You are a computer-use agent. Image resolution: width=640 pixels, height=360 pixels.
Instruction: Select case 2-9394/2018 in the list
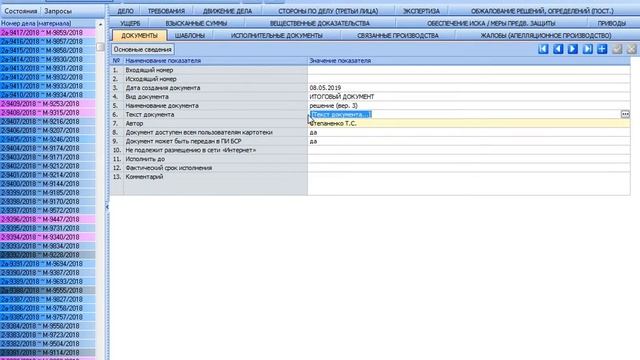click(x=48, y=237)
